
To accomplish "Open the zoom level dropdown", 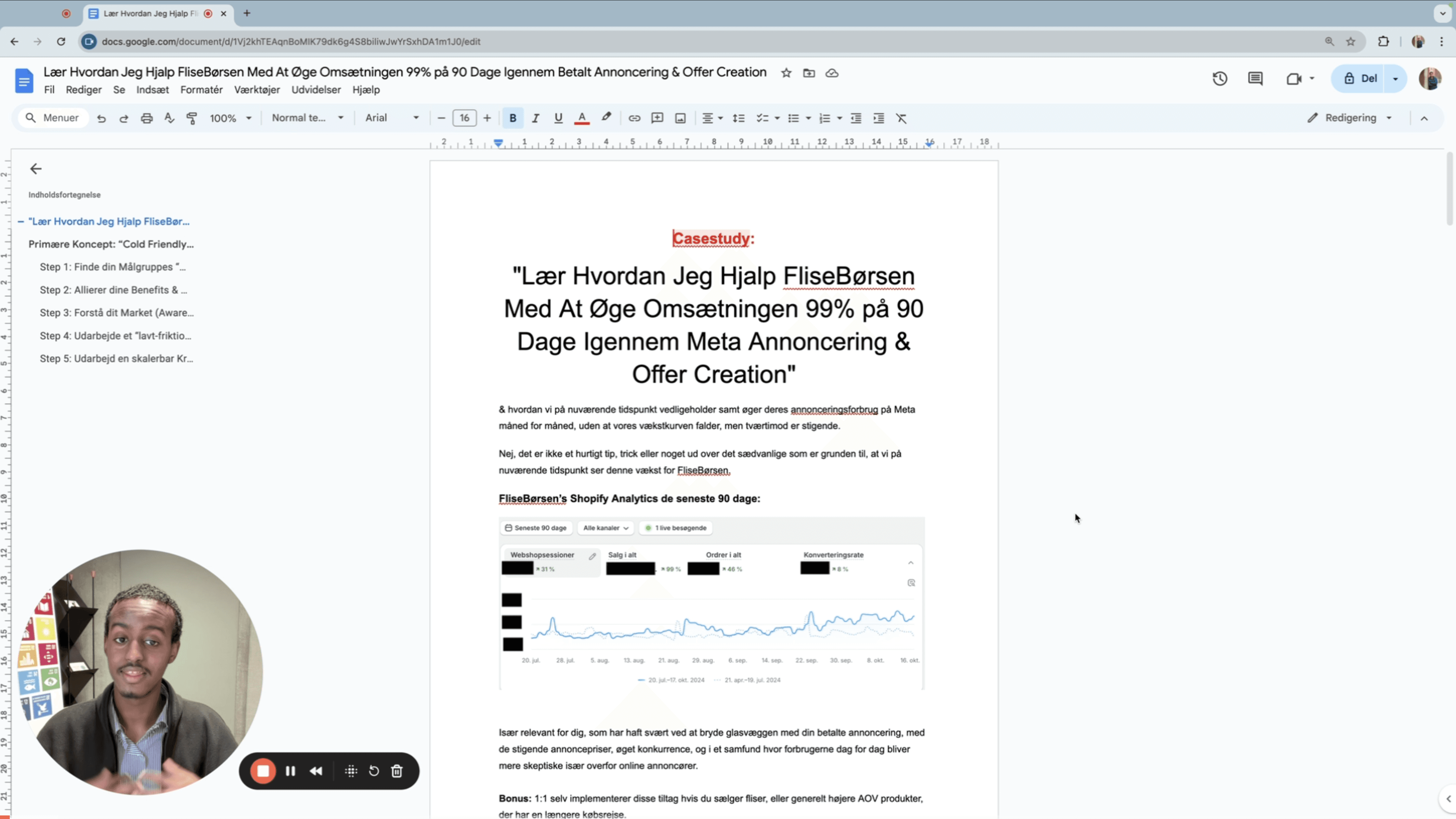I will pyautogui.click(x=231, y=118).
